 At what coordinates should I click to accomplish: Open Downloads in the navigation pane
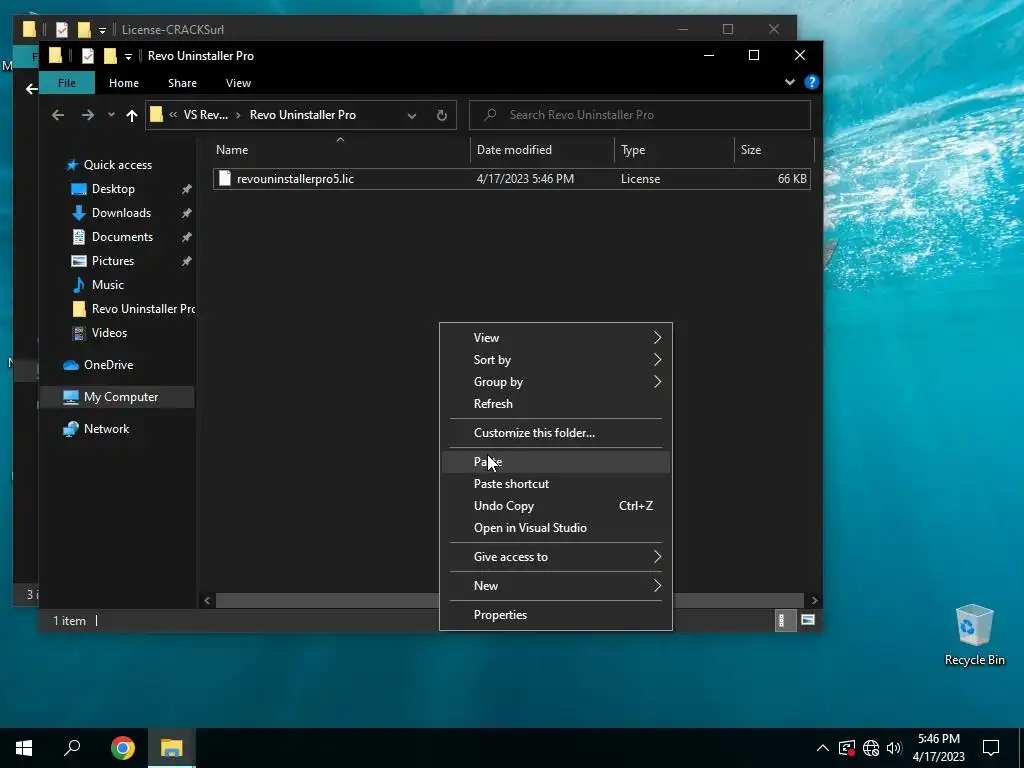click(x=121, y=213)
